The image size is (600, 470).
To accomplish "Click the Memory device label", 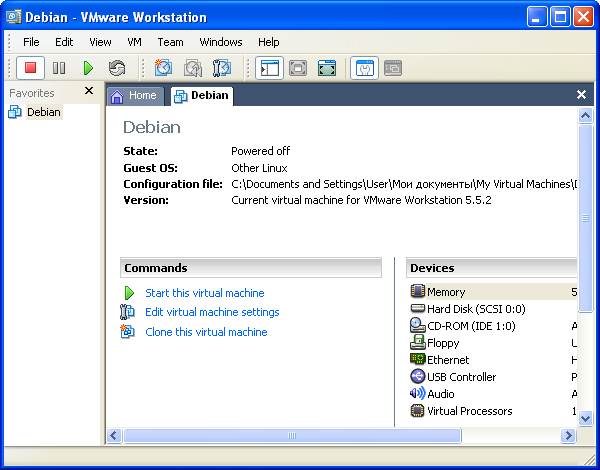I will pyautogui.click(x=446, y=292).
